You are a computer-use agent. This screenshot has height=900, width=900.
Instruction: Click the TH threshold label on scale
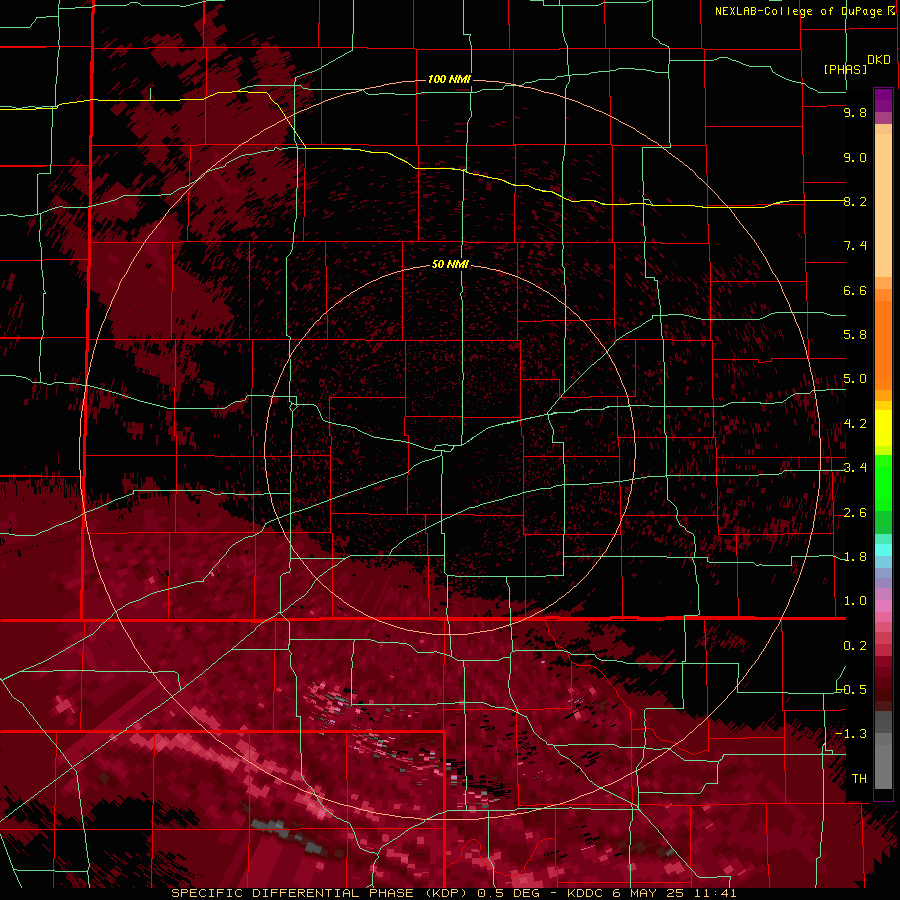859,779
